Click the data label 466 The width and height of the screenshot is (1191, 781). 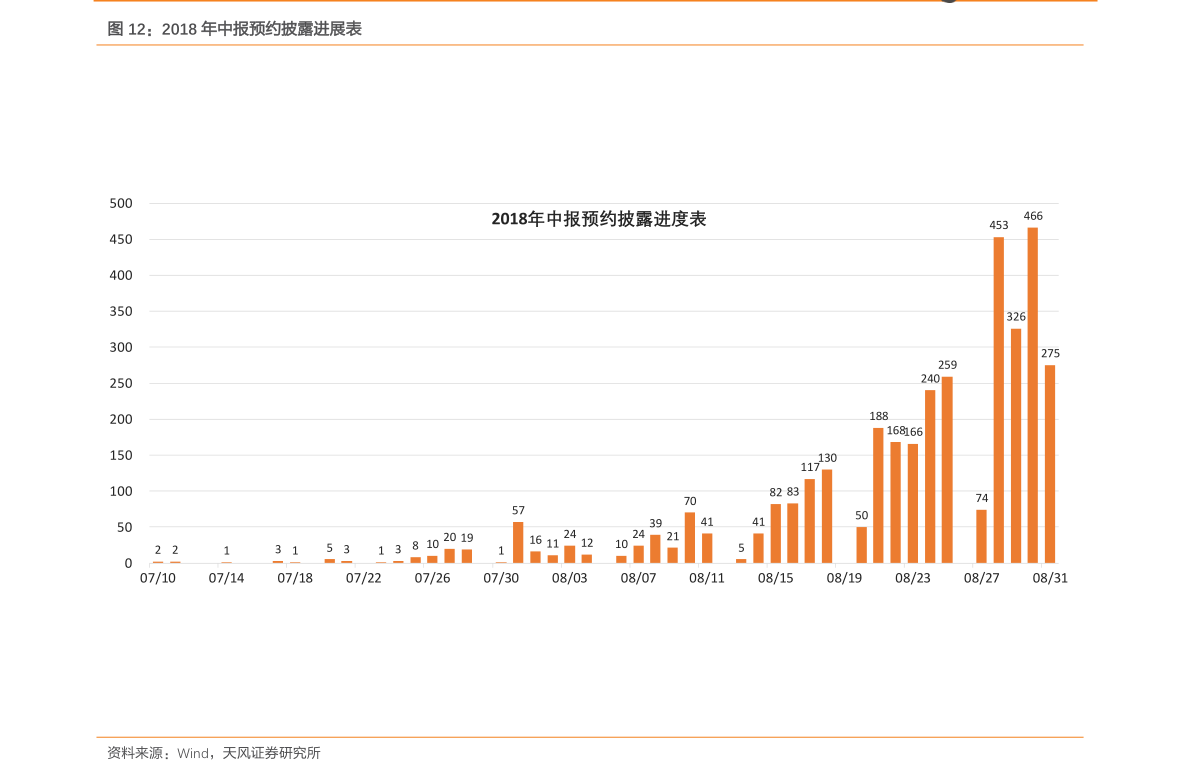click(1033, 217)
